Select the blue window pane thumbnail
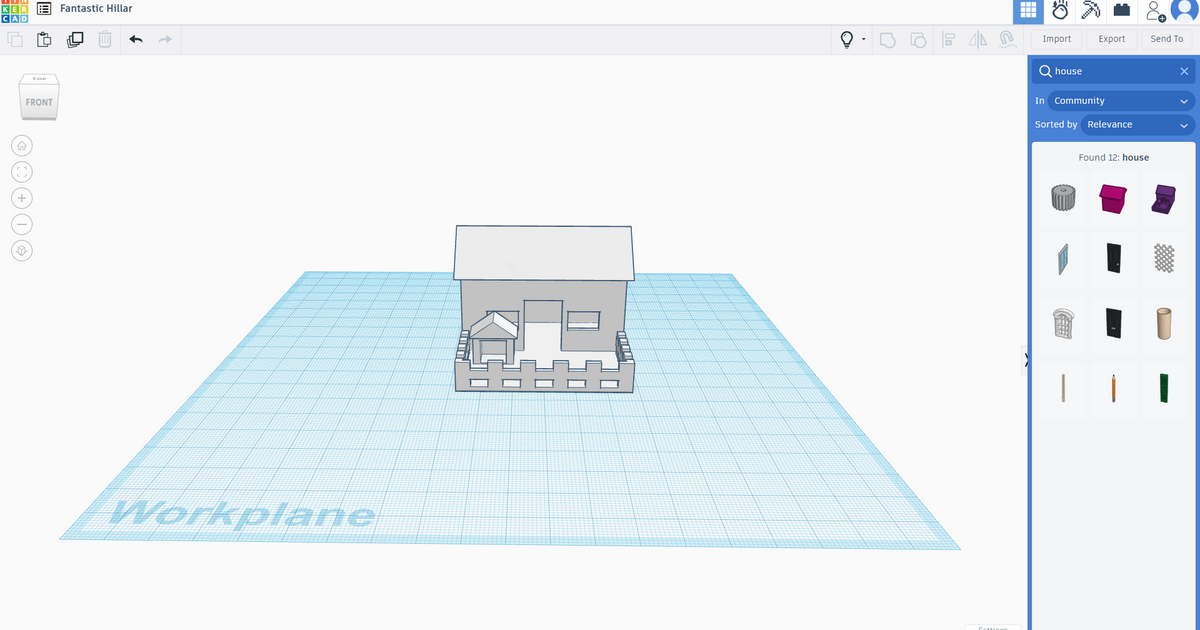This screenshot has height=630, width=1200. (1064, 259)
